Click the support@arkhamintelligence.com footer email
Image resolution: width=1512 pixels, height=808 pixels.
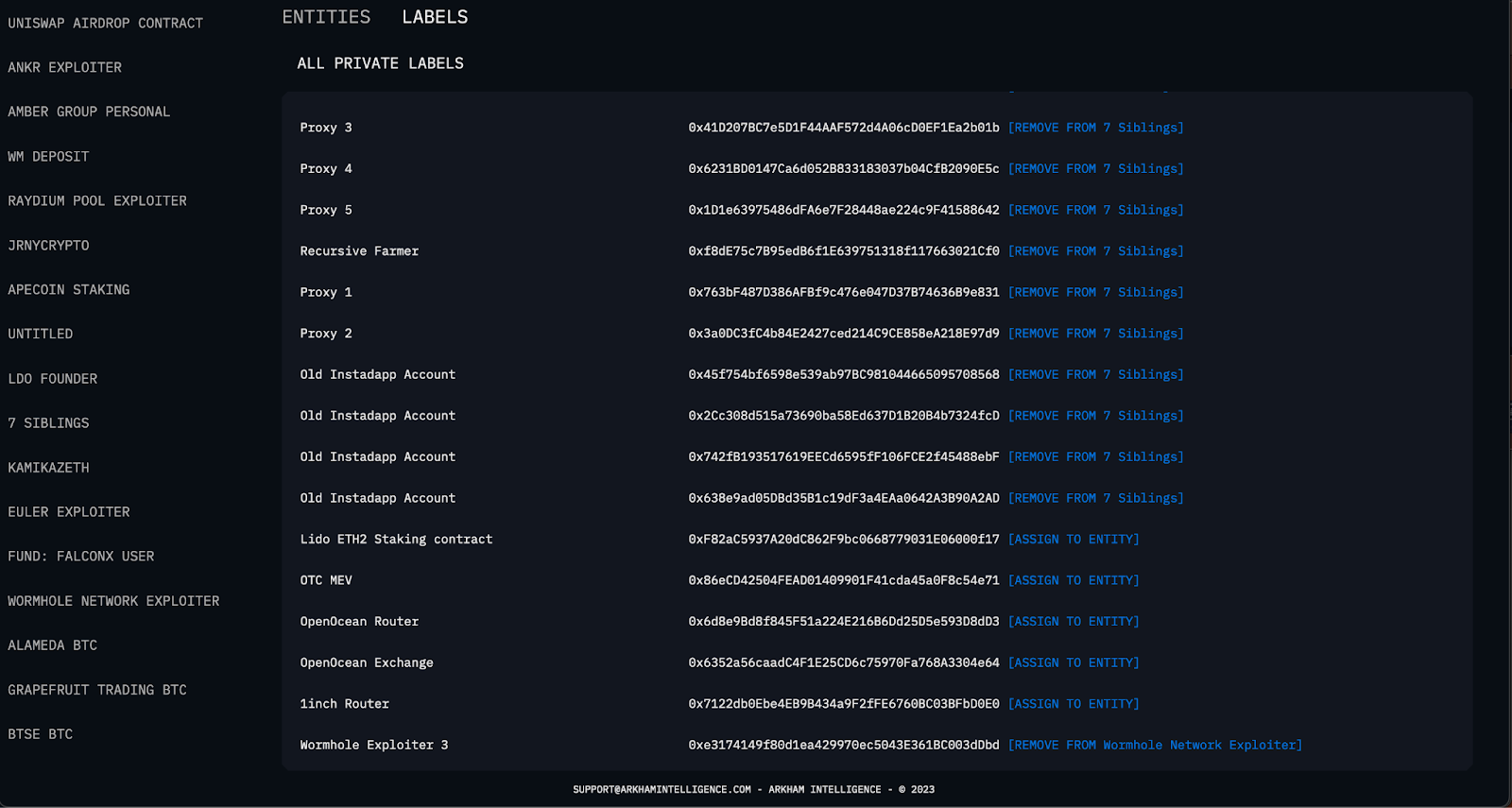(661, 789)
